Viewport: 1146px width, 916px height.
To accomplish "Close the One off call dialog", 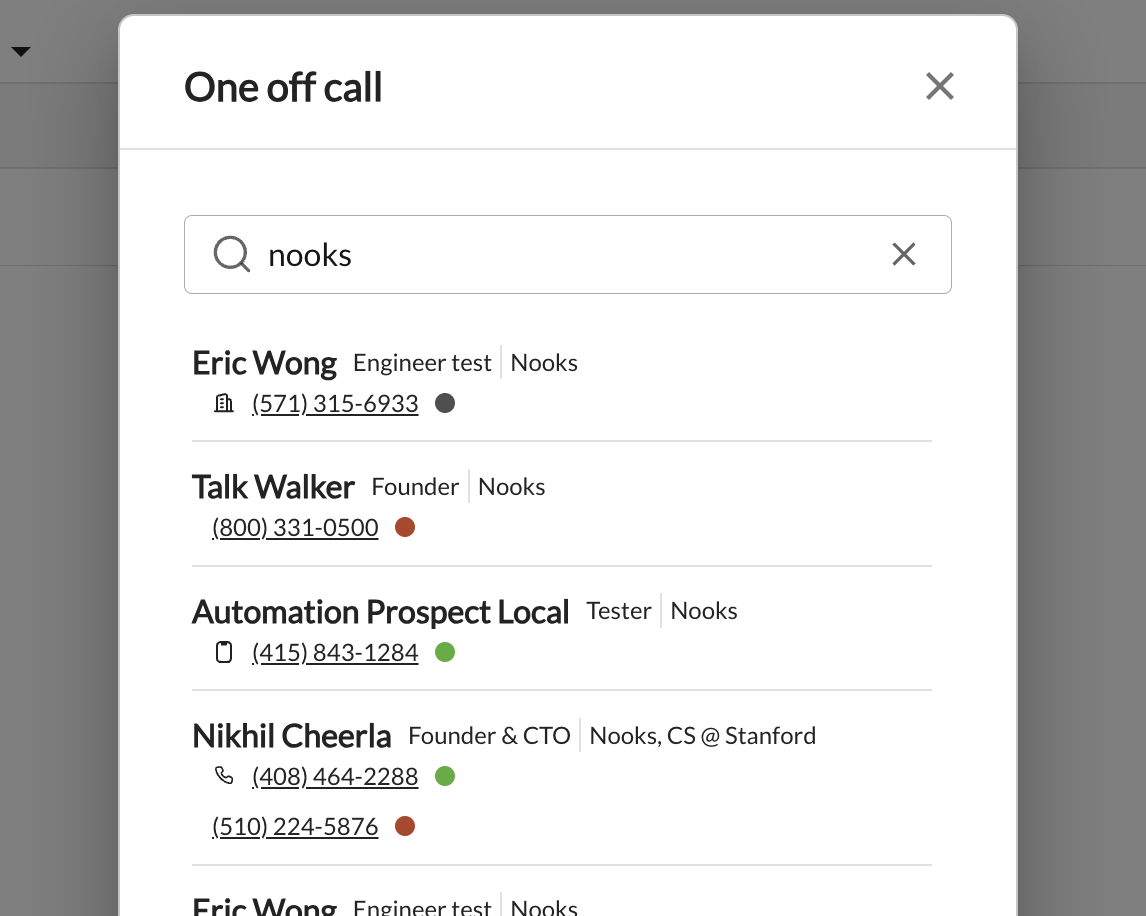I will pyautogui.click(x=939, y=86).
